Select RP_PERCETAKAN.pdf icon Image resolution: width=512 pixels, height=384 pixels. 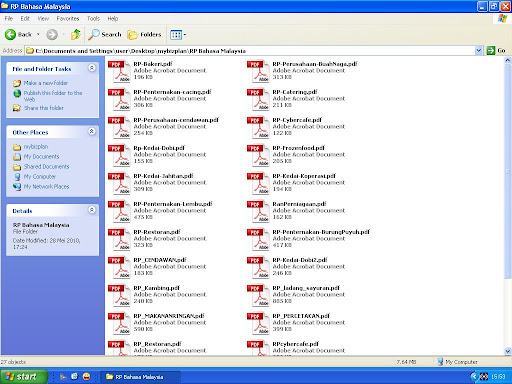258,323
